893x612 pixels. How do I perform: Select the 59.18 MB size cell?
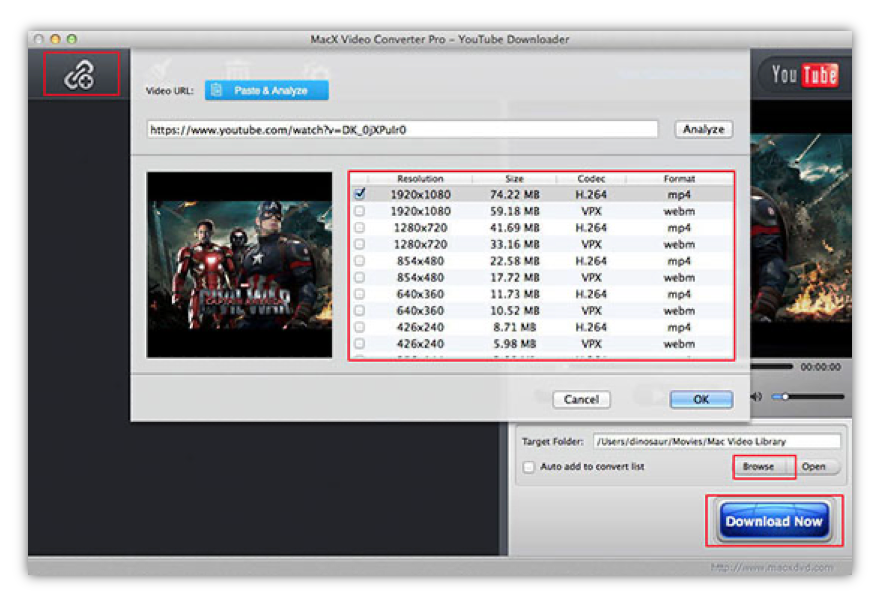click(514, 211)
